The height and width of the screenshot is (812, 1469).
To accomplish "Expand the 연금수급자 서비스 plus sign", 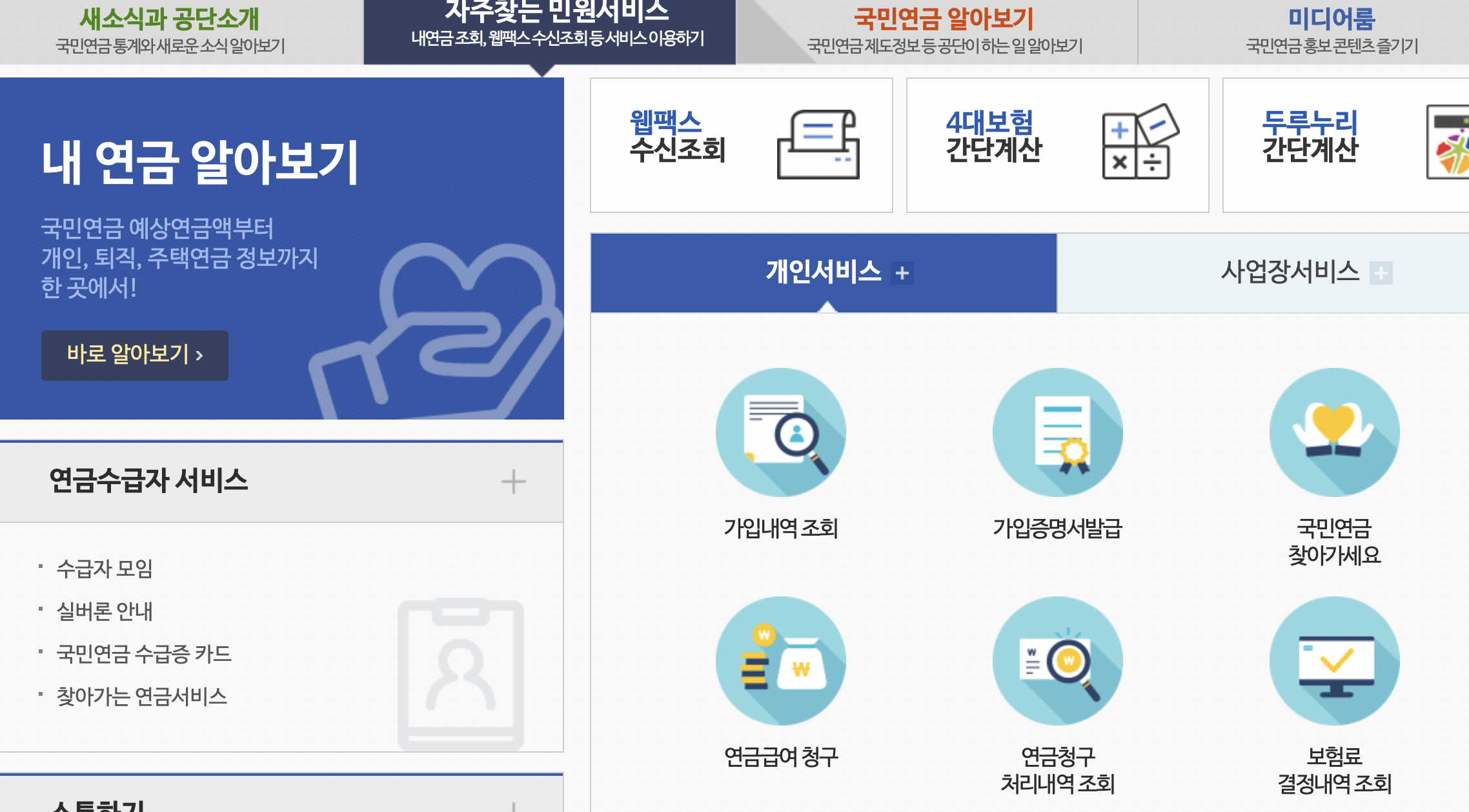I will (x=513, y=482).
